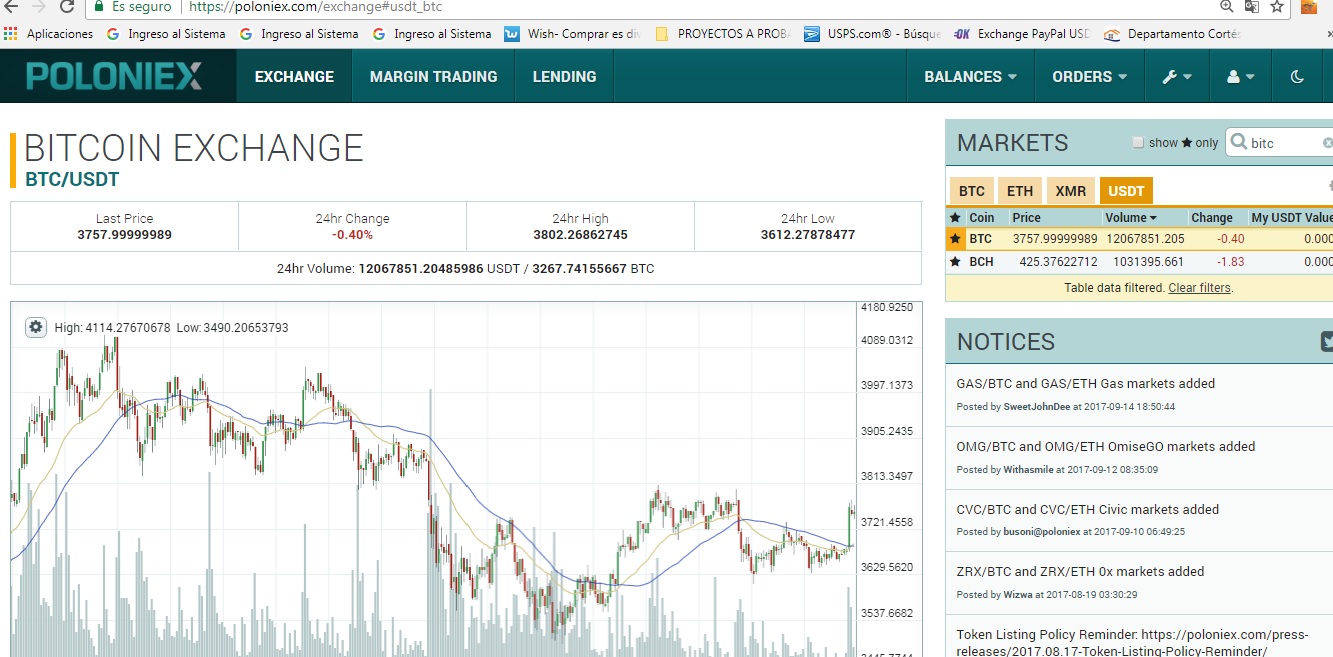Enable show starred only checkbox
1333x657 pixels.
[x=1138, y=142]
